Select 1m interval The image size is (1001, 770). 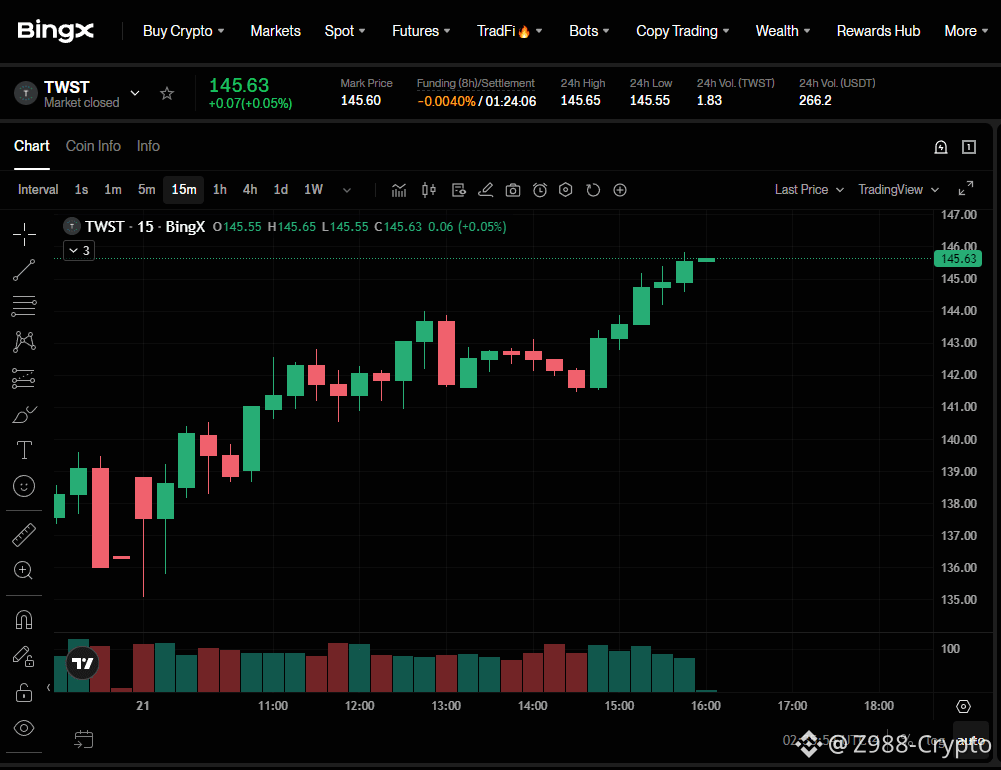(113, 190)
